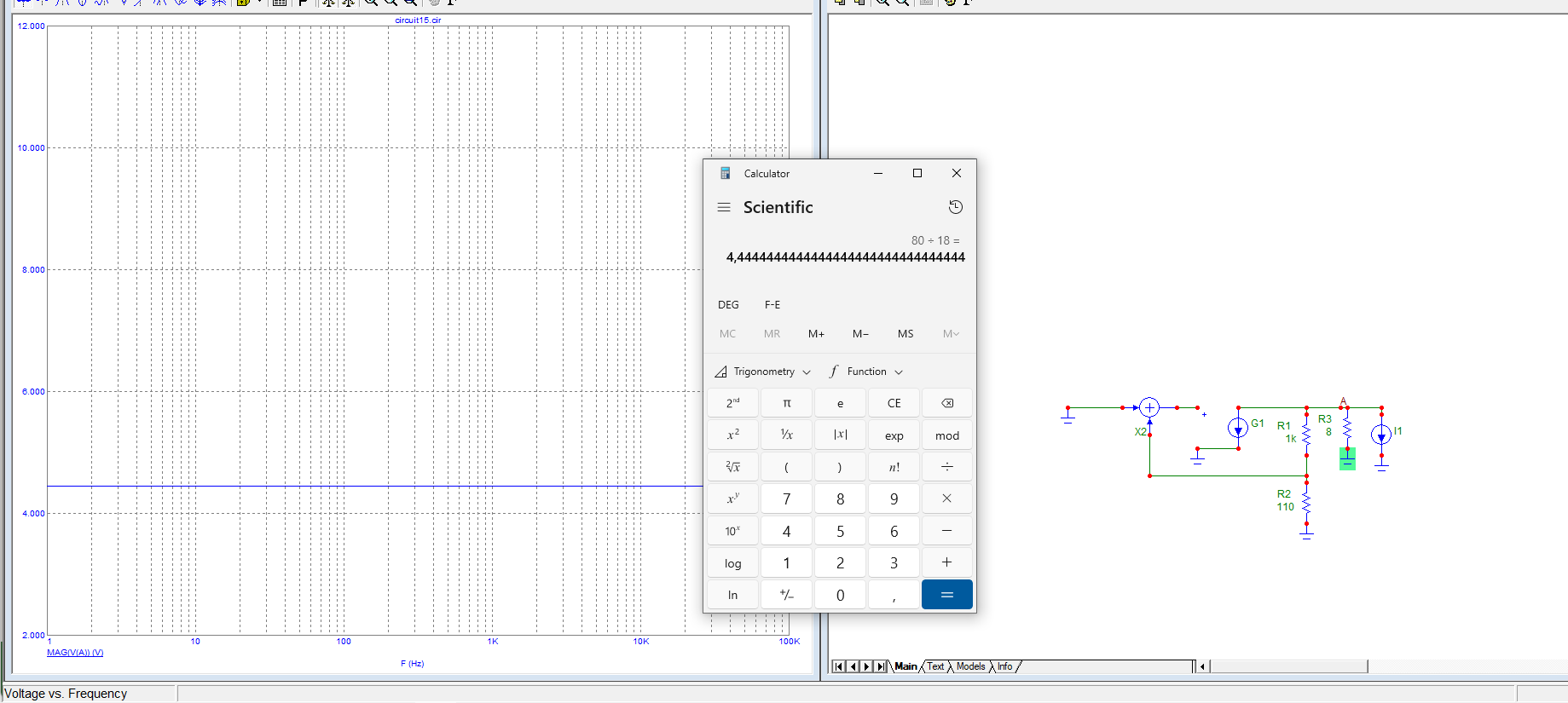The width and height of the screenshot is (1568, 703).
Task: Expand the Trigonometry dropdown
Action: click(762, 372)
